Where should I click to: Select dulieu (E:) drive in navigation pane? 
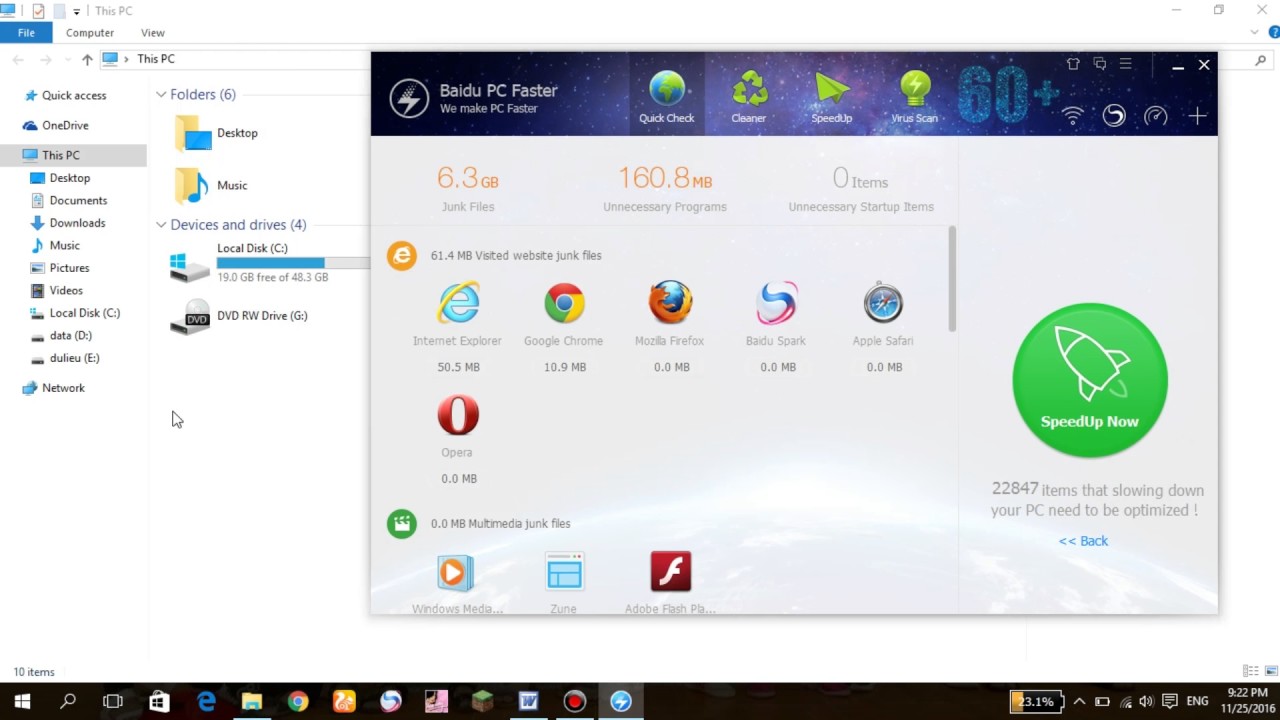point(74,358)
